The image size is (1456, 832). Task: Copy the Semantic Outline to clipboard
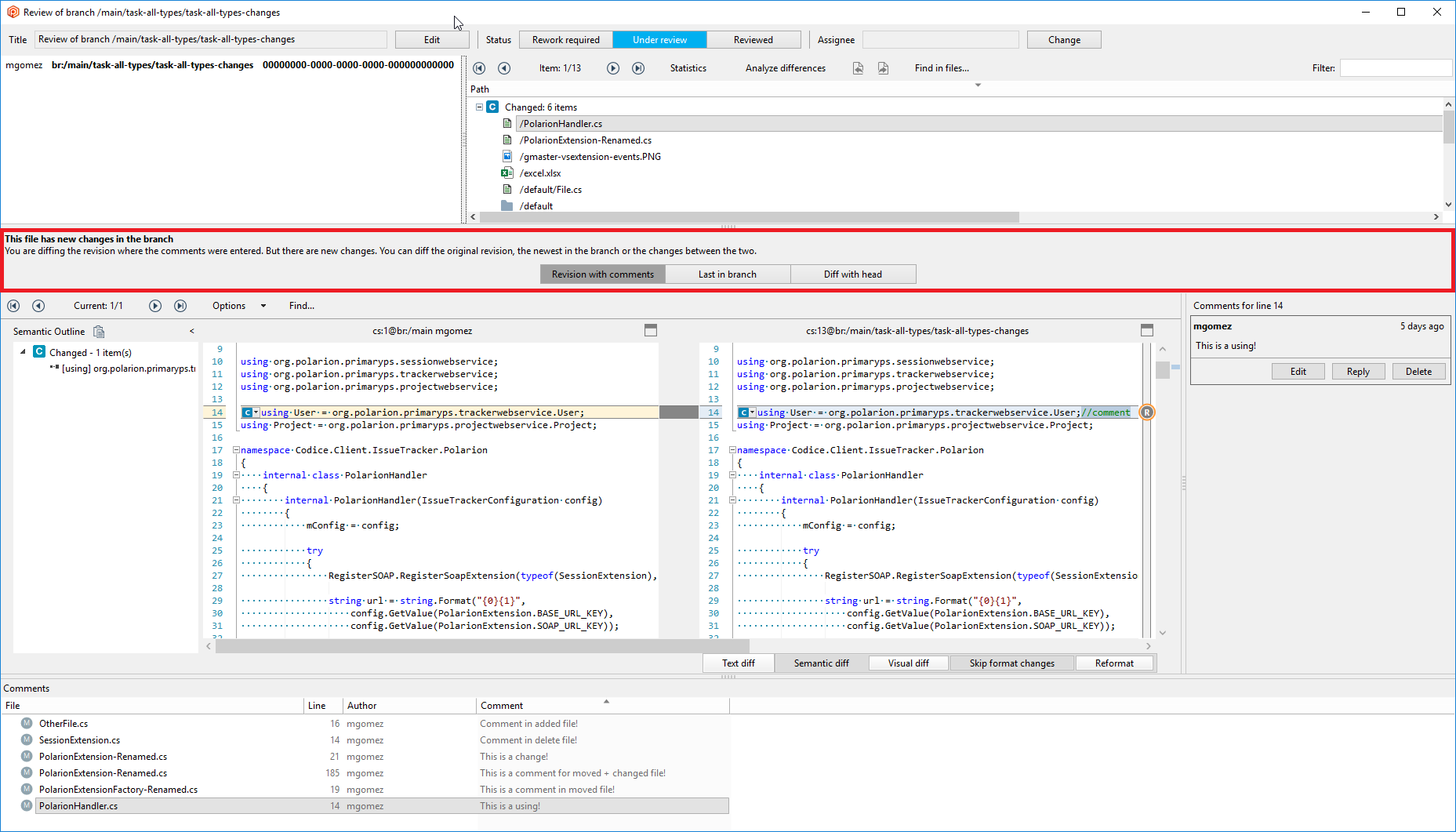pos(99,331)
